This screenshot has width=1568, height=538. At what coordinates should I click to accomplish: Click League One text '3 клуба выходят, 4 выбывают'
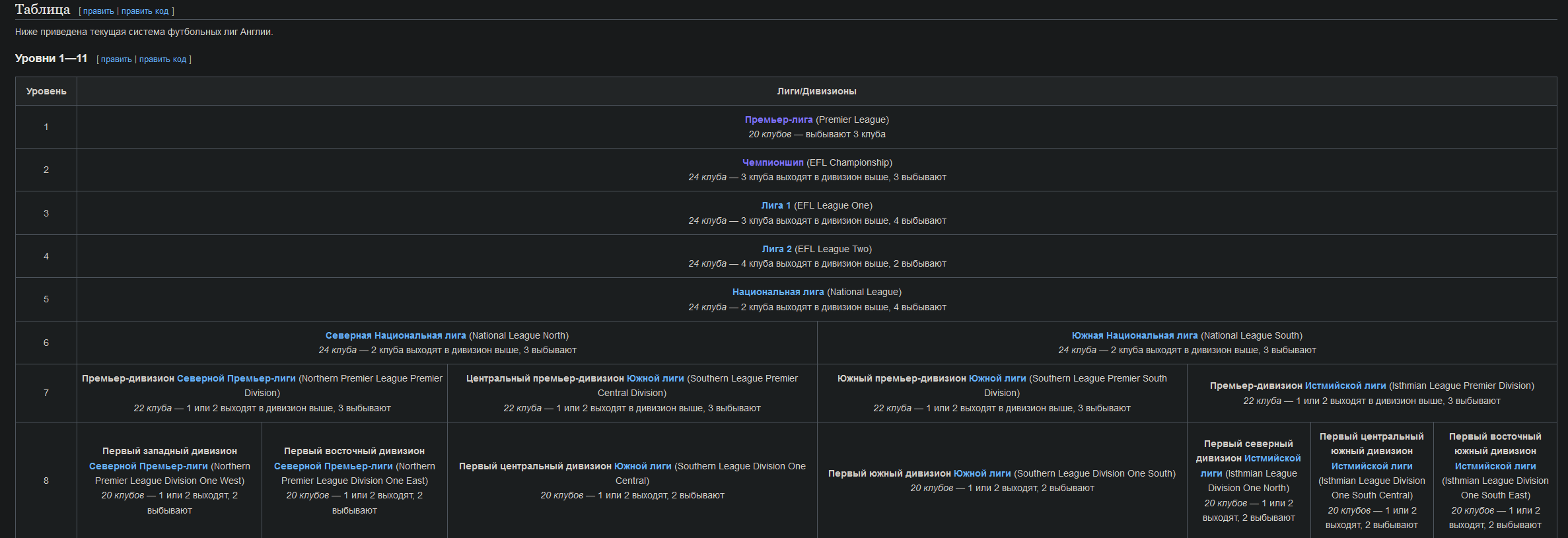pyautogui.click(x=817, y=220)
